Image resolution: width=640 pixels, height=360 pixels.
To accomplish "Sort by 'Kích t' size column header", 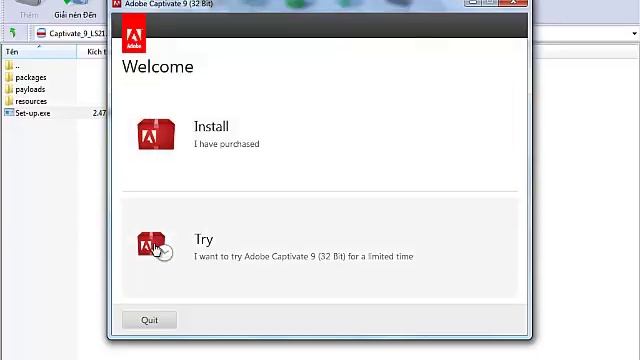I will 93,51.
